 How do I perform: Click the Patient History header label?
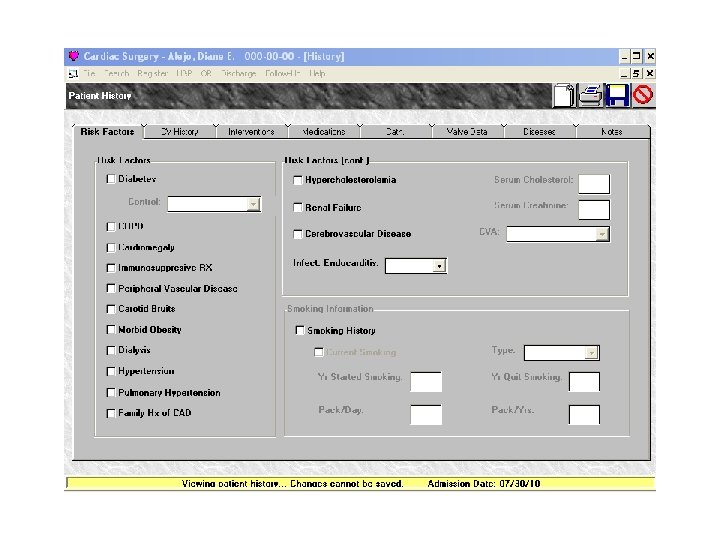click(x=100, y=96)
